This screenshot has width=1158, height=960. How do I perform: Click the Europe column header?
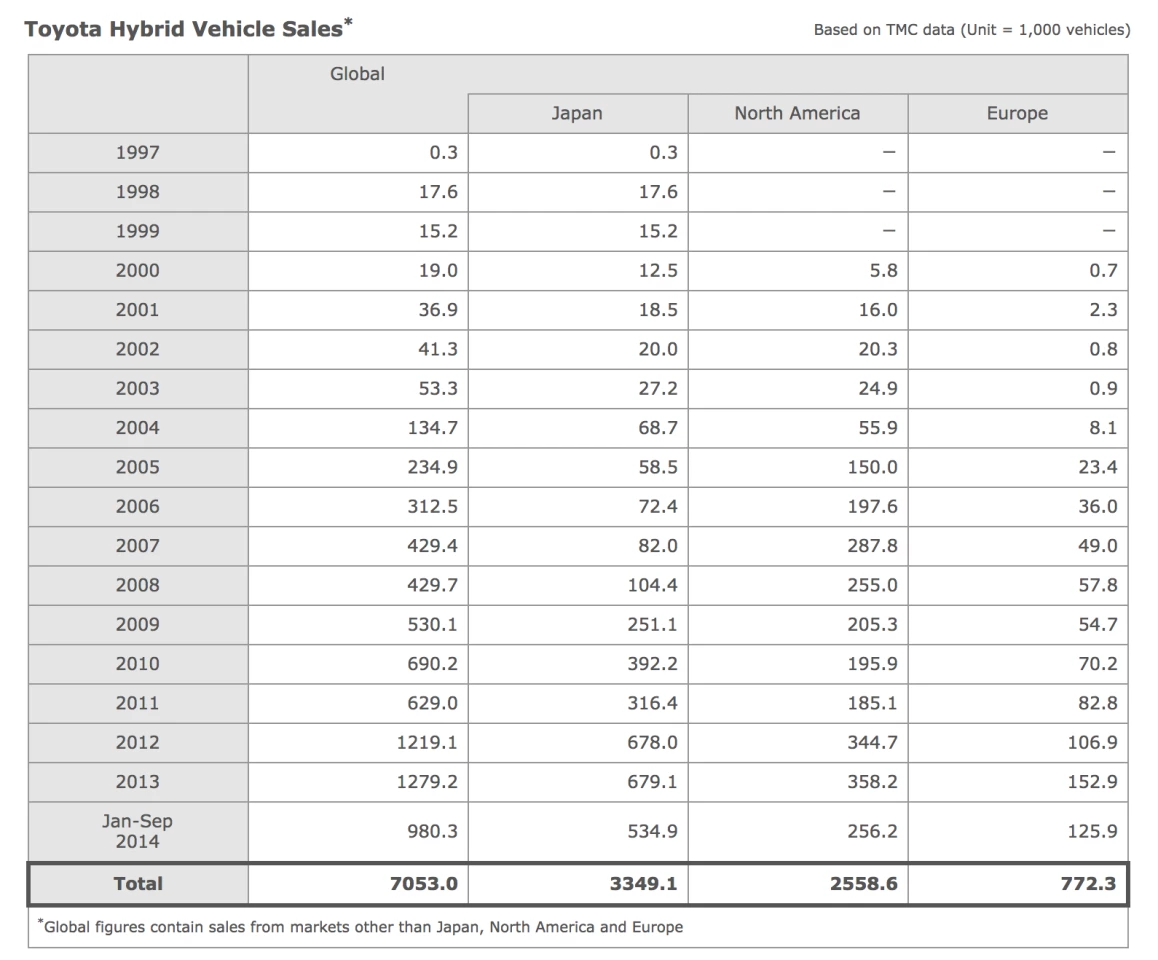pyautogui.click(x=1017, y=113)
